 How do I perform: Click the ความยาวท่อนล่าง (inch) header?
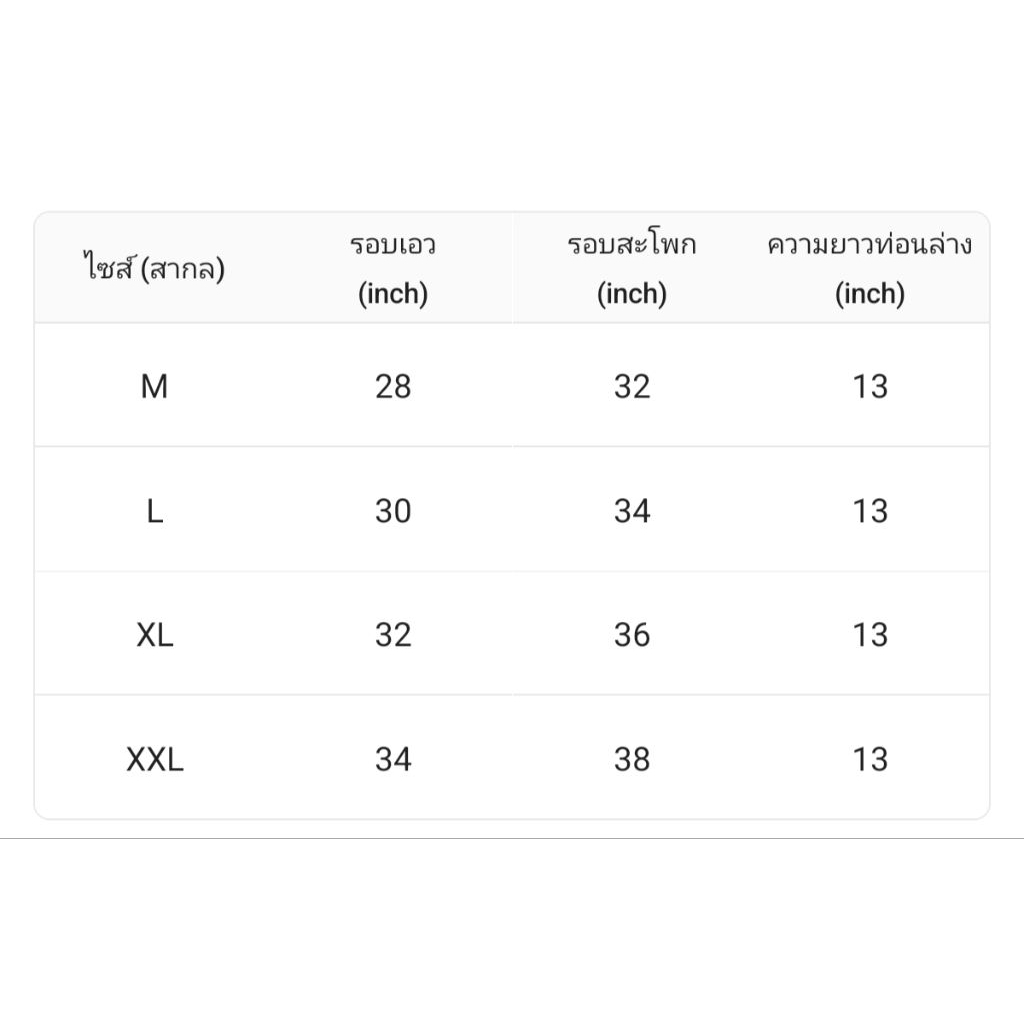pyautogui.click(x=870, y=268)
